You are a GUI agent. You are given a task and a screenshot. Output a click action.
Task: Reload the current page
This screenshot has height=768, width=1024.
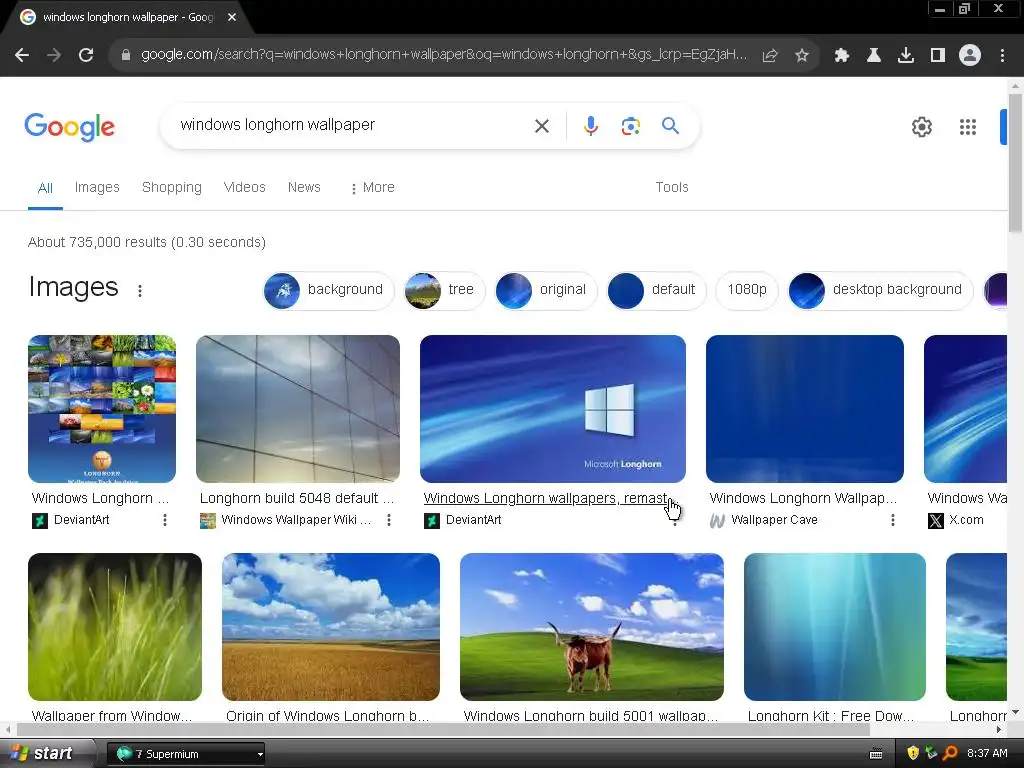click(86, 56)
